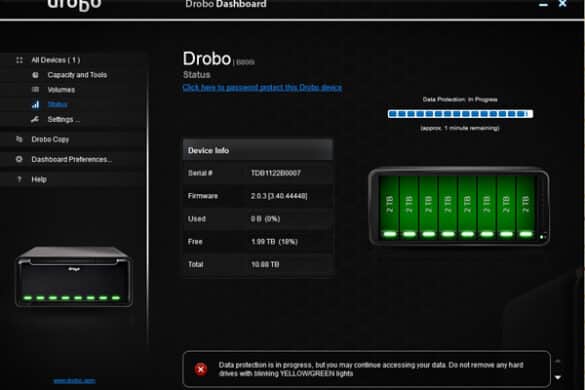585x390 pixels.
Task: Minimize the Drobo Dashboard window
Action: (x=543, y=4)
